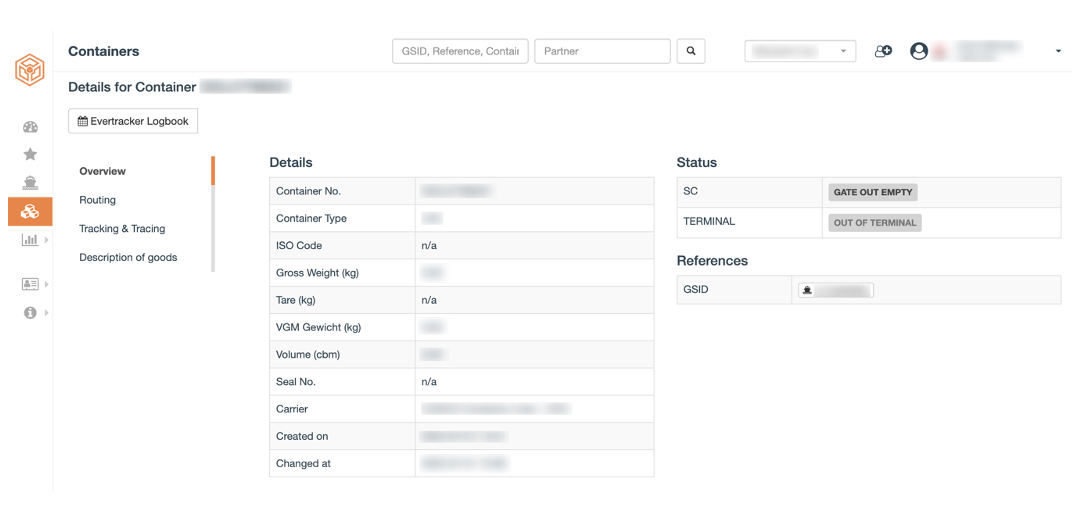The width and height of the screenshot is (1090, 510).
Task: Open favorites star icon in sidebar
Action: 30,154
